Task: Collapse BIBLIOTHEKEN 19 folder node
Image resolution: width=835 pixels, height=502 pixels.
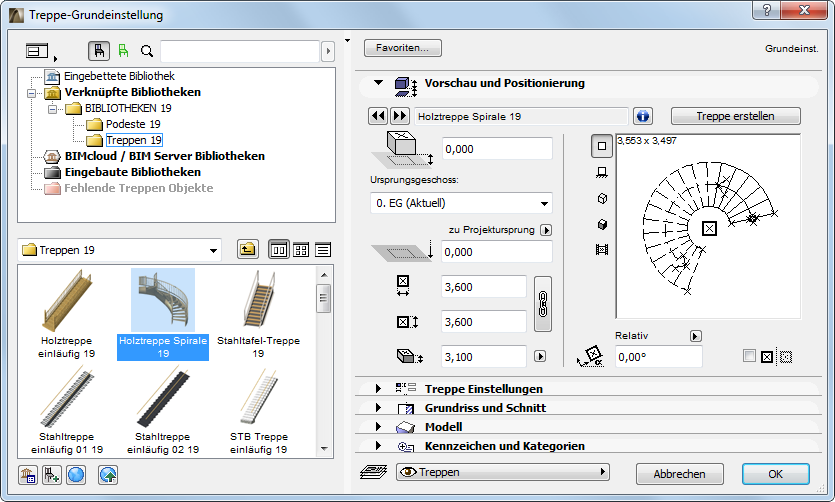Action: [x=52, y=109]
